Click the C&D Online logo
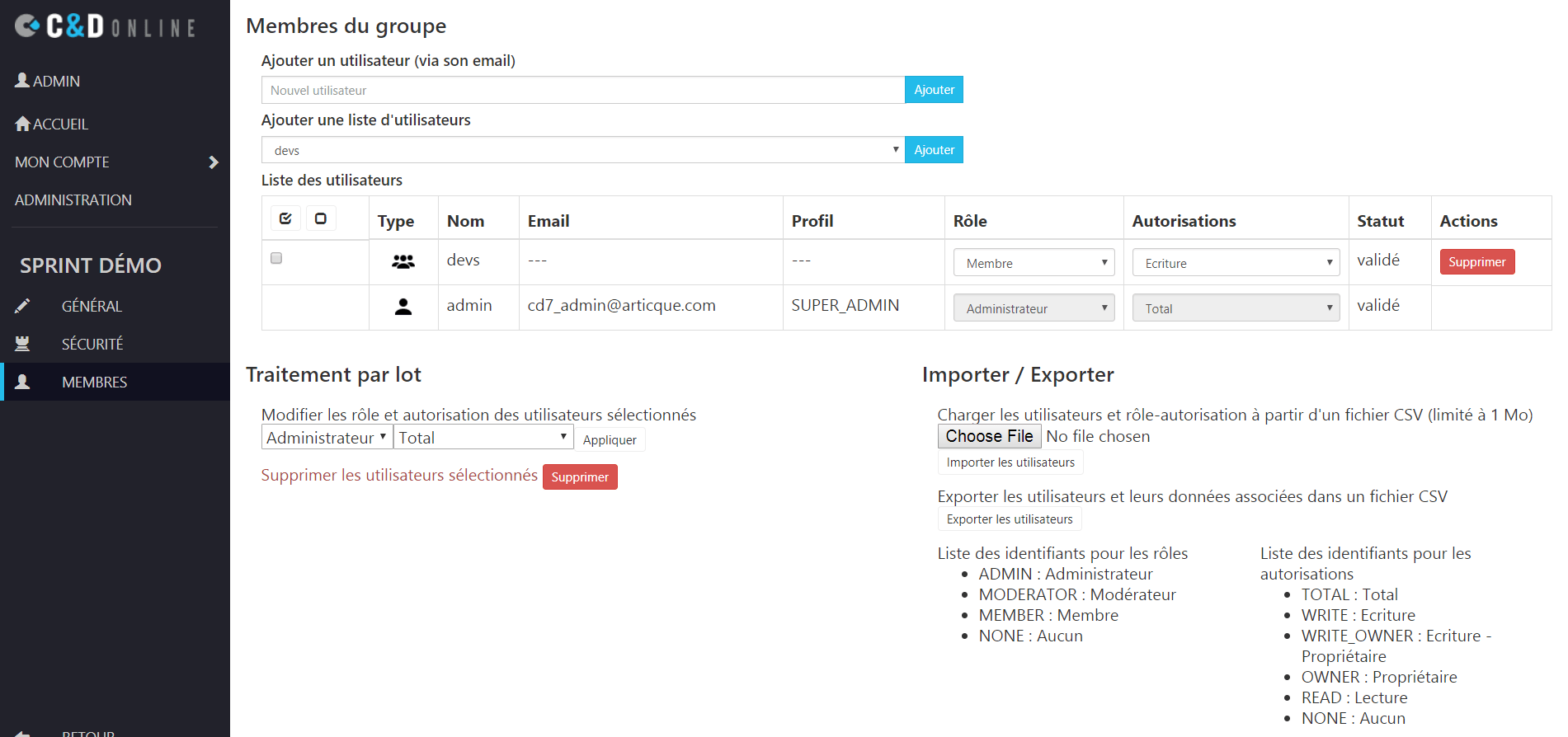Viewport: 1568px width, 737px height. [105, 26]
